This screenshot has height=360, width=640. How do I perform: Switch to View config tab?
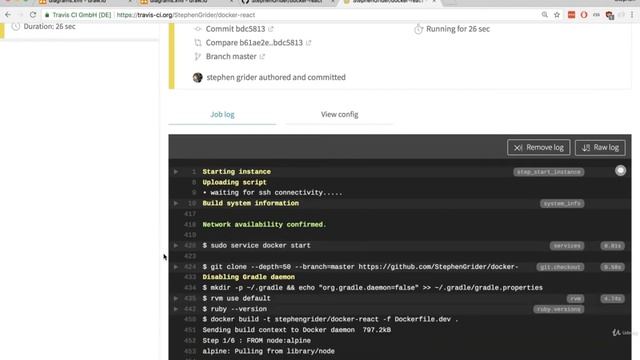point(340,115)
